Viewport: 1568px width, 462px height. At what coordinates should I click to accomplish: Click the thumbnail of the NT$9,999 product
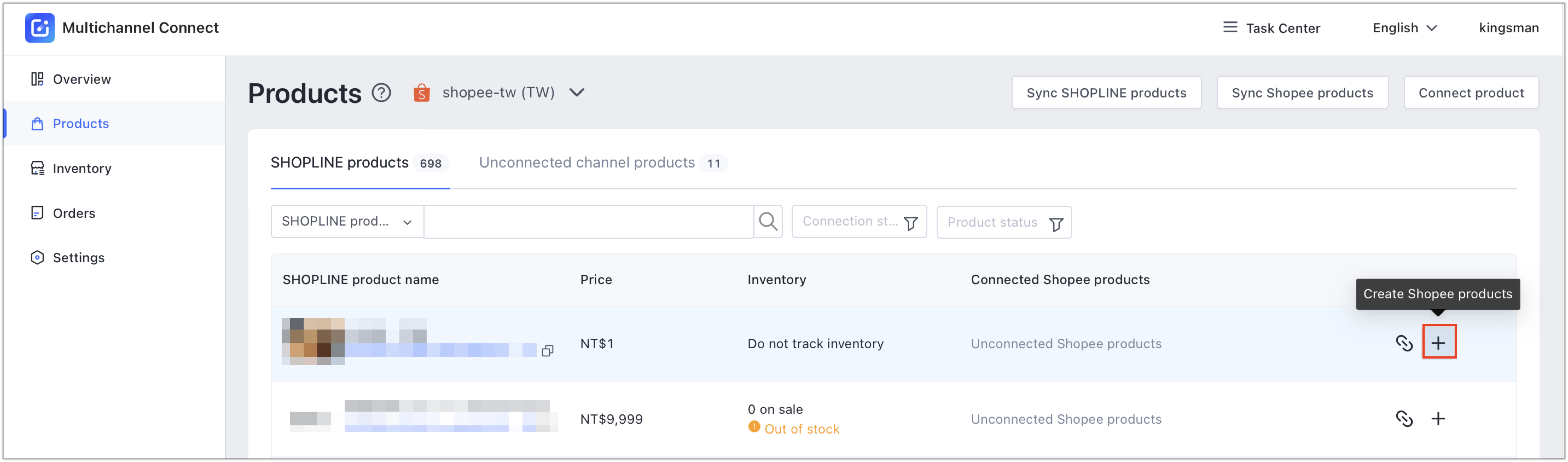pos(310,419)
